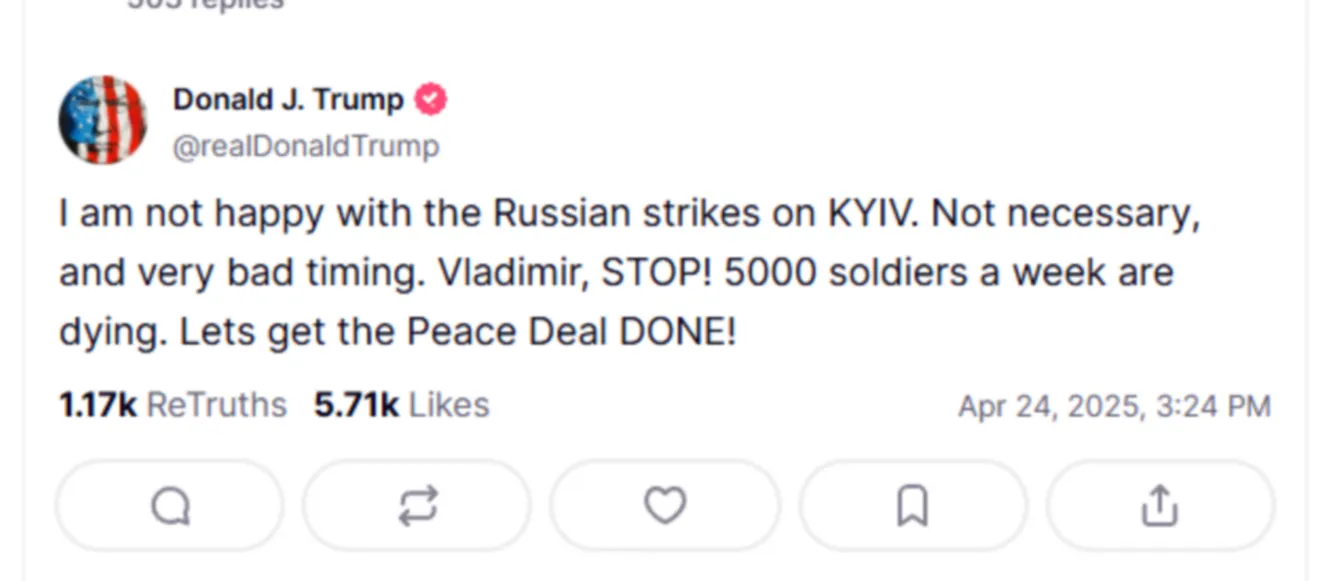Click the word DONE! ending the post

(x=678, y=332)
